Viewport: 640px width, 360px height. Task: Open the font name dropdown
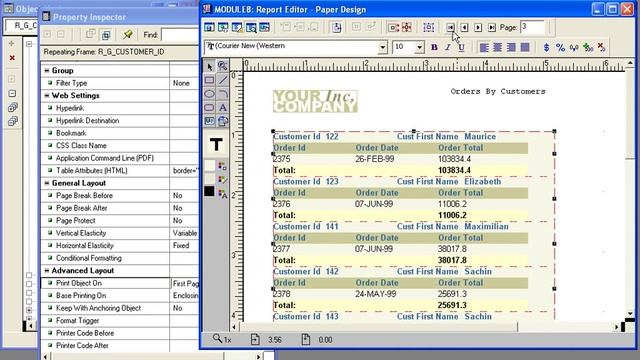coord(382,47)
